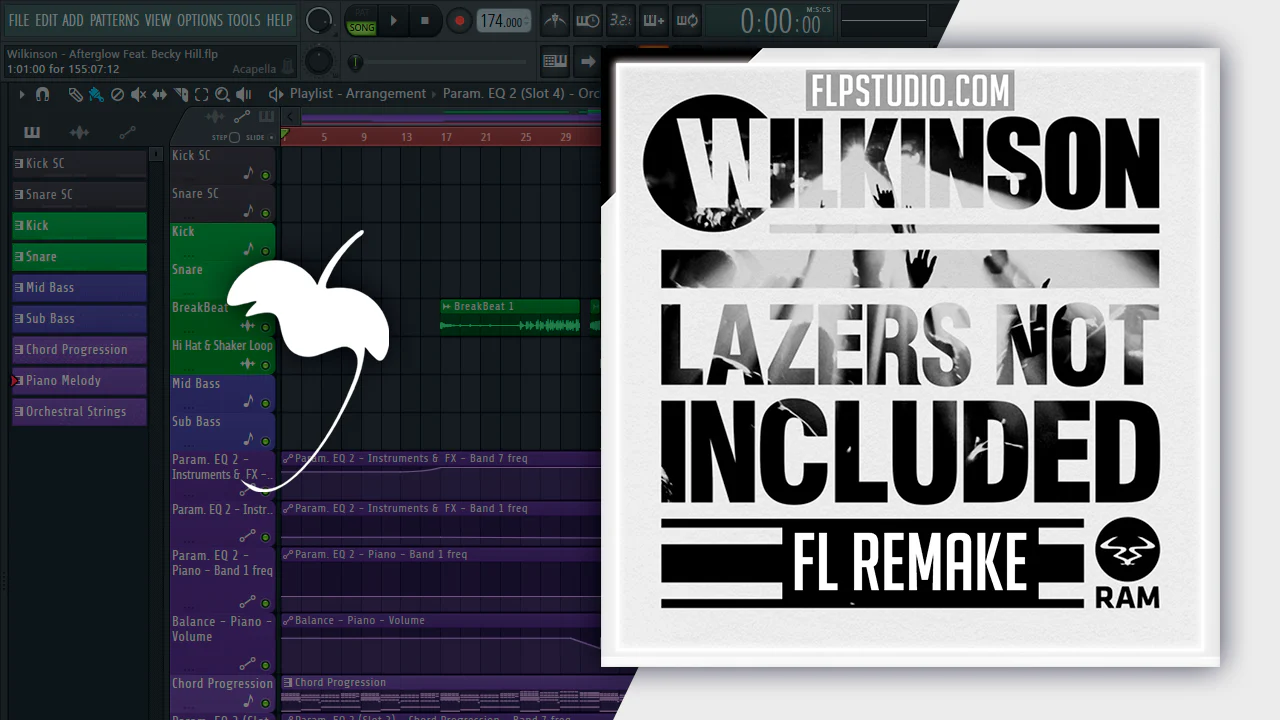Click the song position slider

[440, 62]
